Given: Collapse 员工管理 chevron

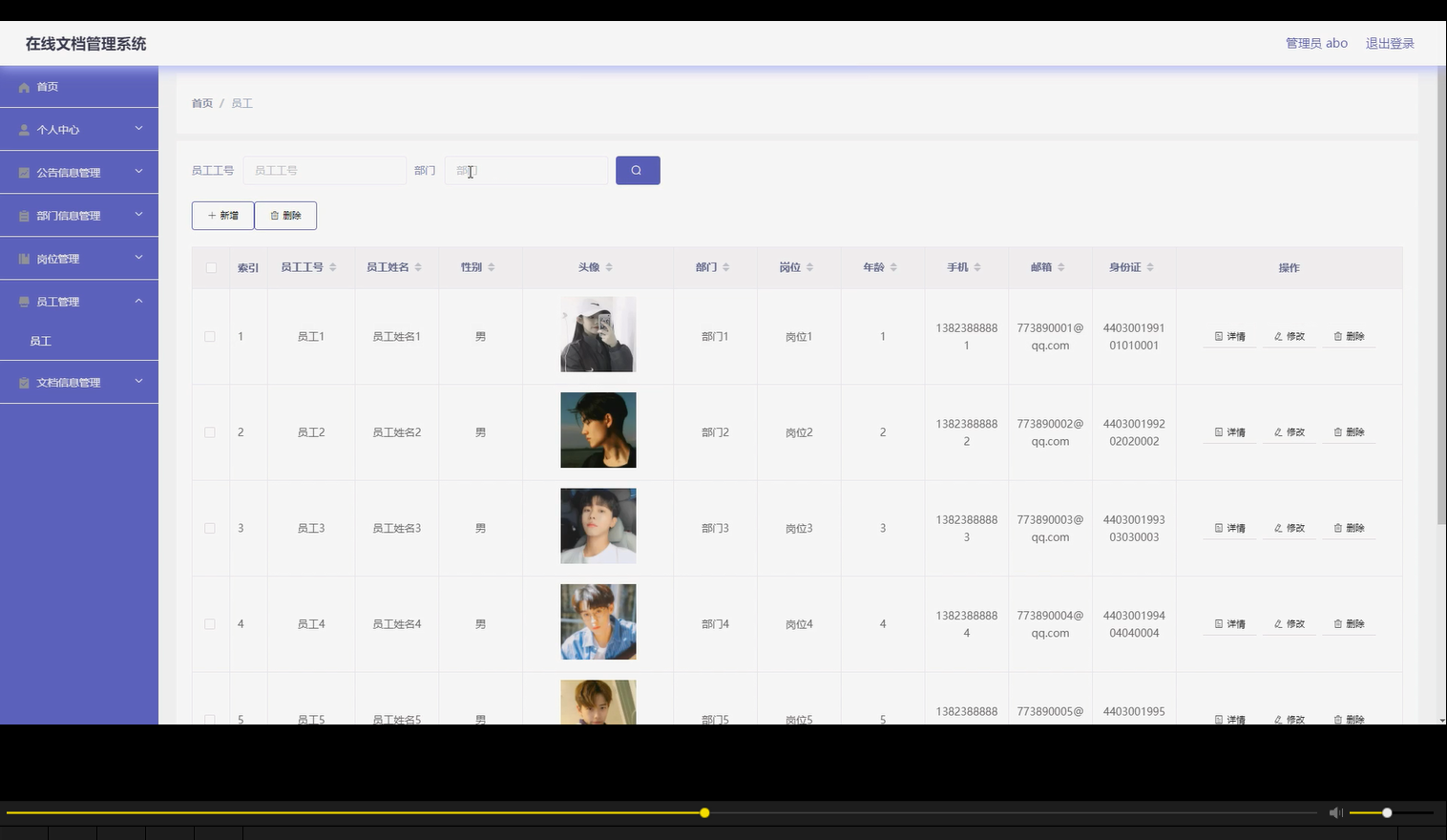Looking at the screenshot, I should click(x=138, y=301).
